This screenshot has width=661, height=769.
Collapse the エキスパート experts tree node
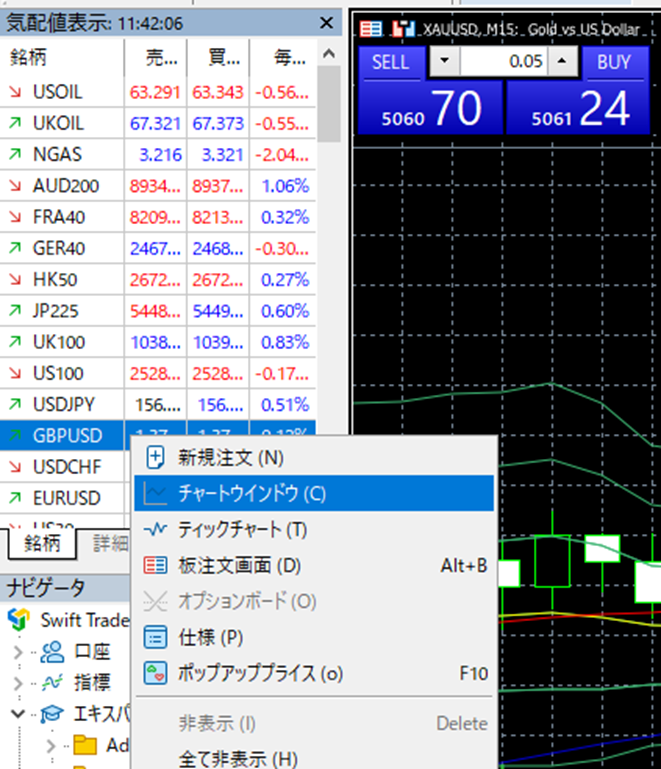[20, 714]
